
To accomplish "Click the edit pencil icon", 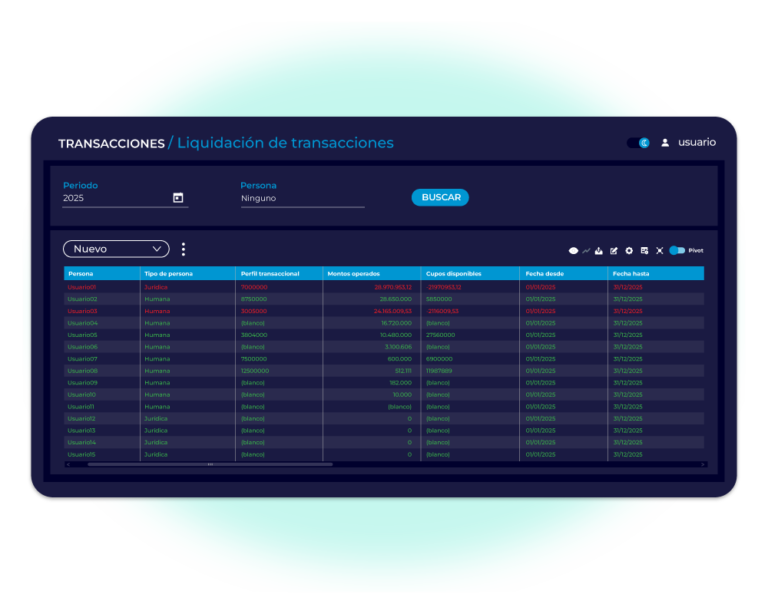I will tap(614, 251).
